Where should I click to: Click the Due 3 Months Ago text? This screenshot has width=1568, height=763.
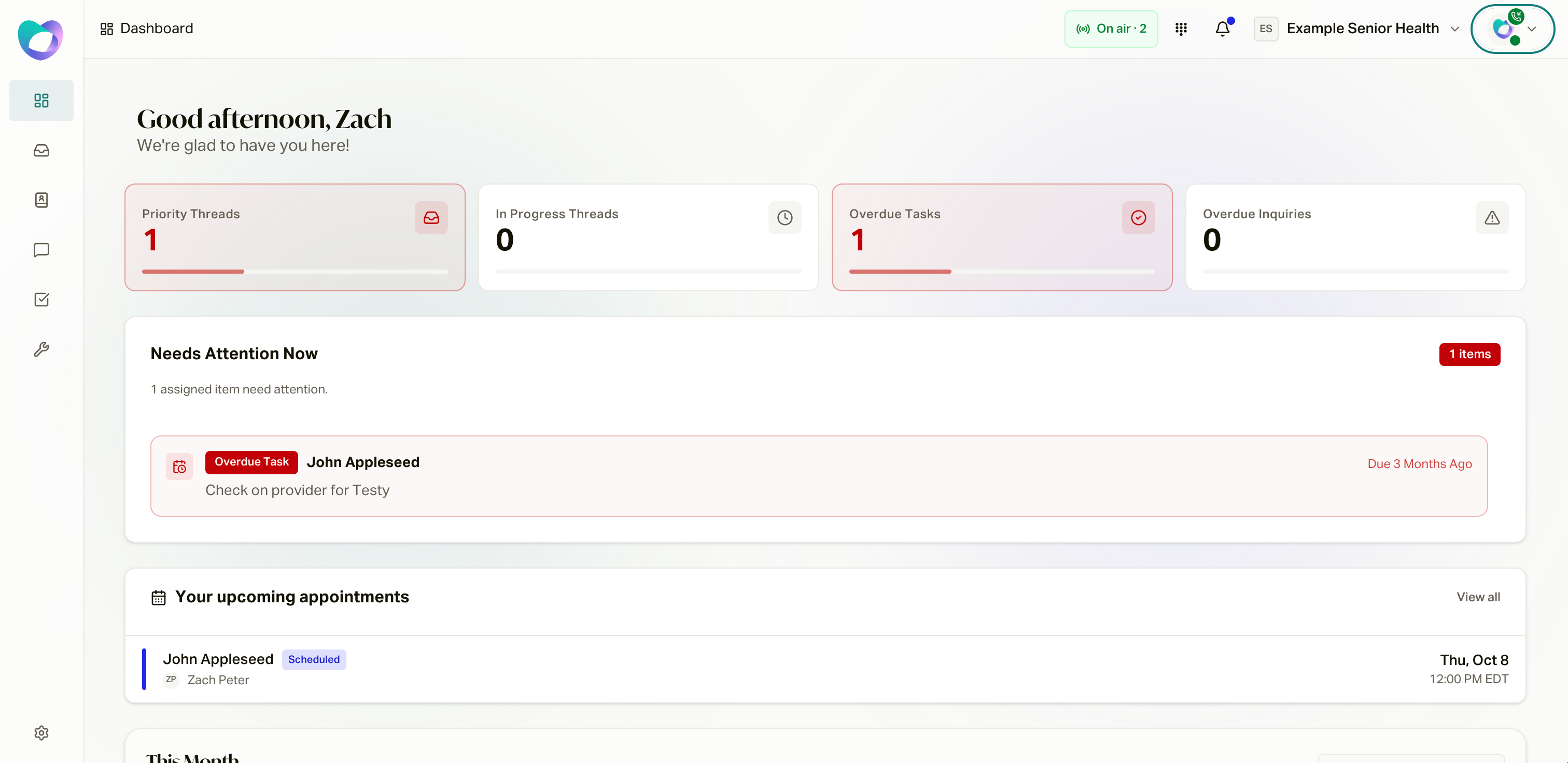(x=1420, y=463)
